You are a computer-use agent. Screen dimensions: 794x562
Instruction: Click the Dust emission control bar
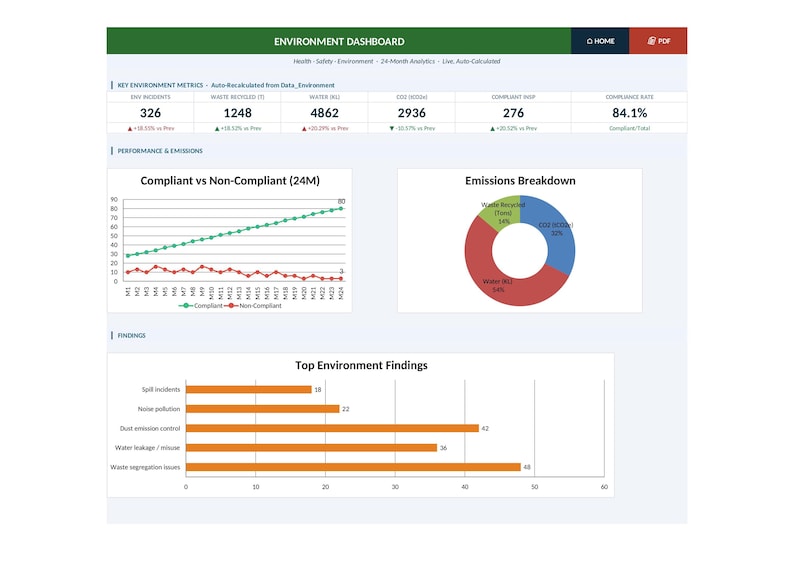tap(332, 428)
